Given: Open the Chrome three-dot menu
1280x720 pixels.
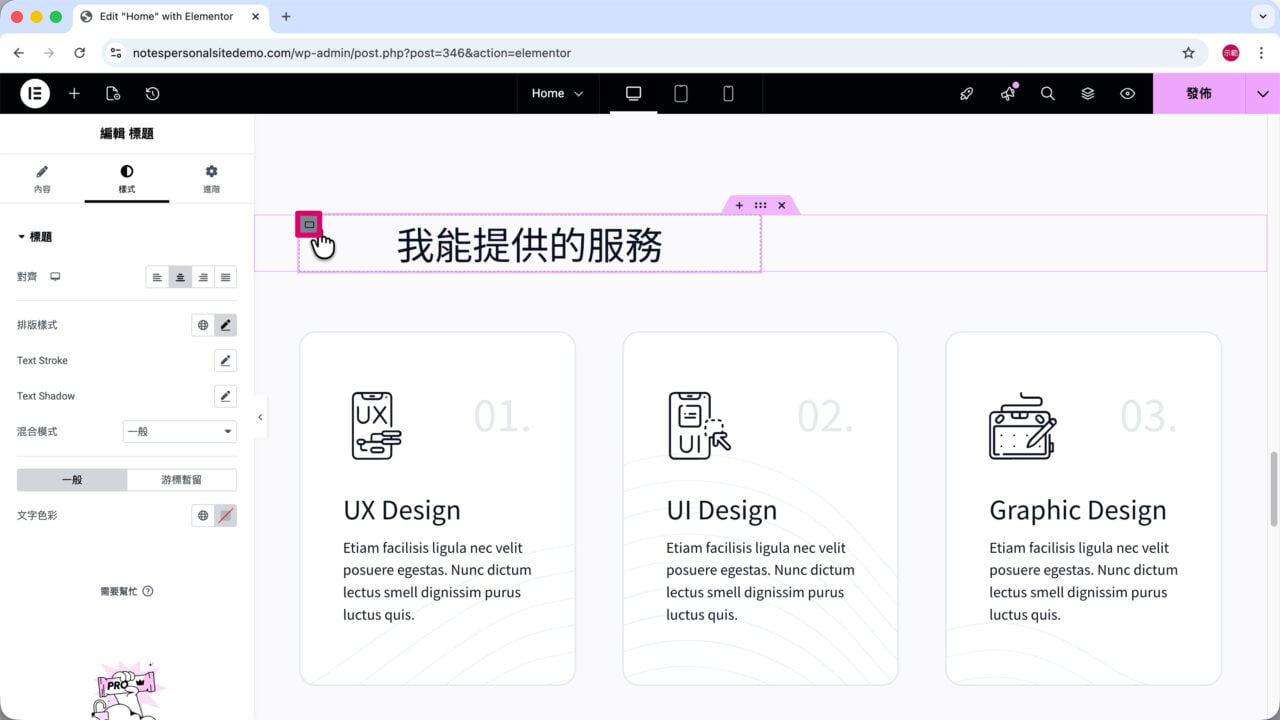Looking at the screenshot, I should [1262, 53].
